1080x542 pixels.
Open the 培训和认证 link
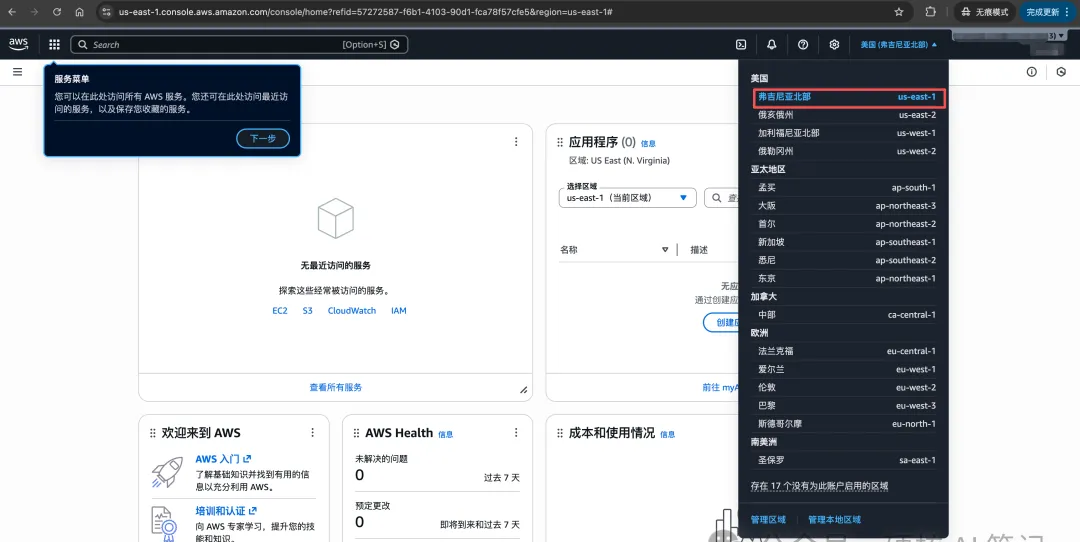[226, 511]
